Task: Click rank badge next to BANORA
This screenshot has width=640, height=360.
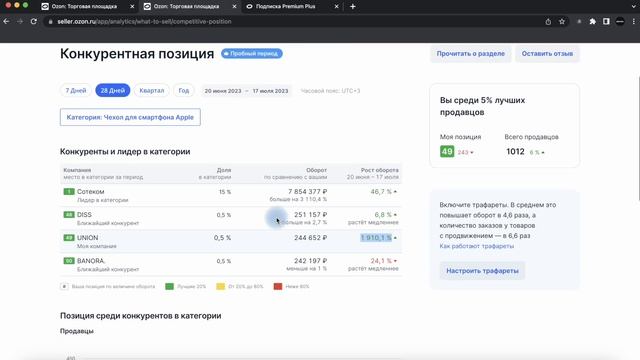Action: (x=69, y=261)
